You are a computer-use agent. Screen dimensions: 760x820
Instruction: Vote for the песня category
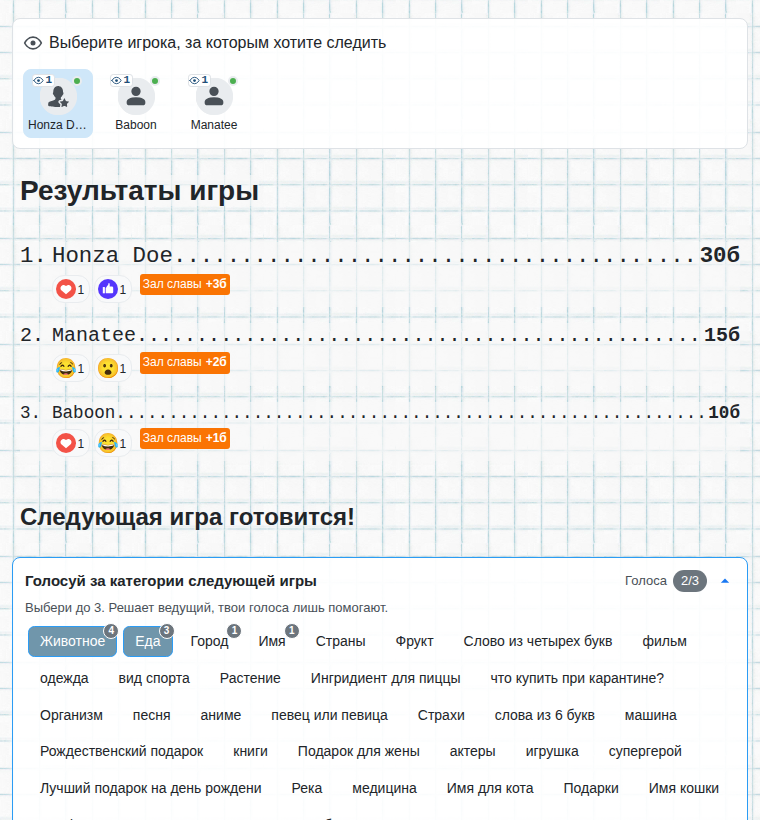click(x=152, y=715)
